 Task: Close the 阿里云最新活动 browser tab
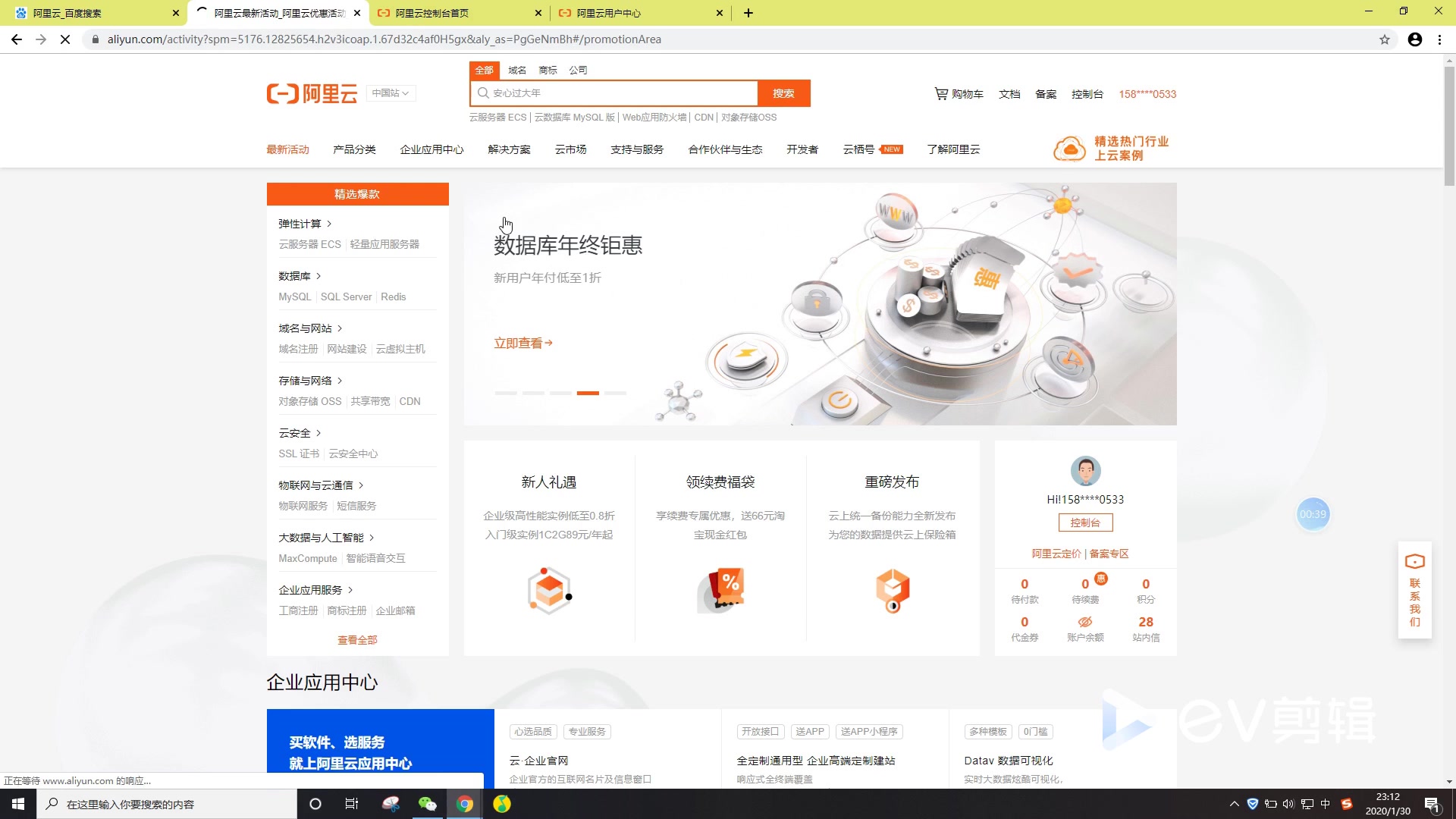357,13
